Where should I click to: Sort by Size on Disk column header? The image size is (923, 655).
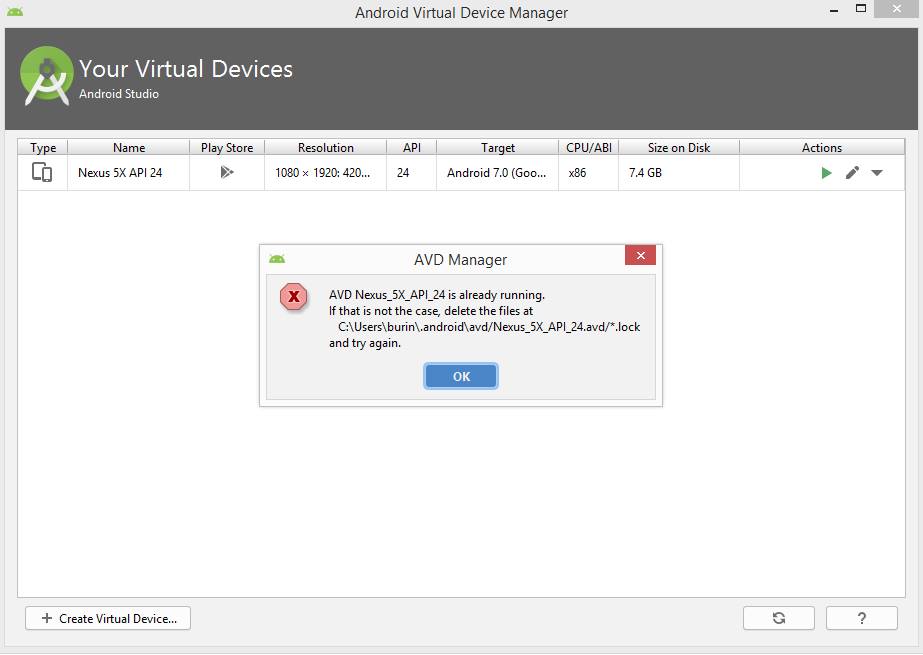(679, 147)
